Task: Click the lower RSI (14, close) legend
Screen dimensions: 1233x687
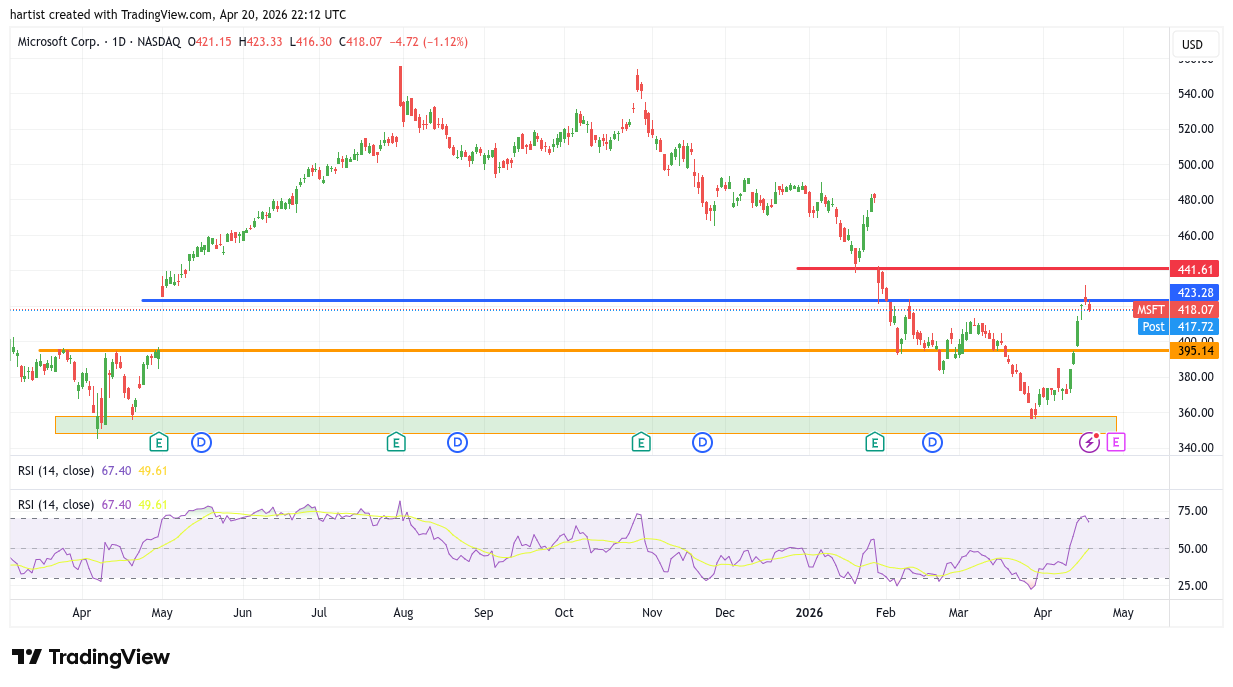Action: (56, 505)
